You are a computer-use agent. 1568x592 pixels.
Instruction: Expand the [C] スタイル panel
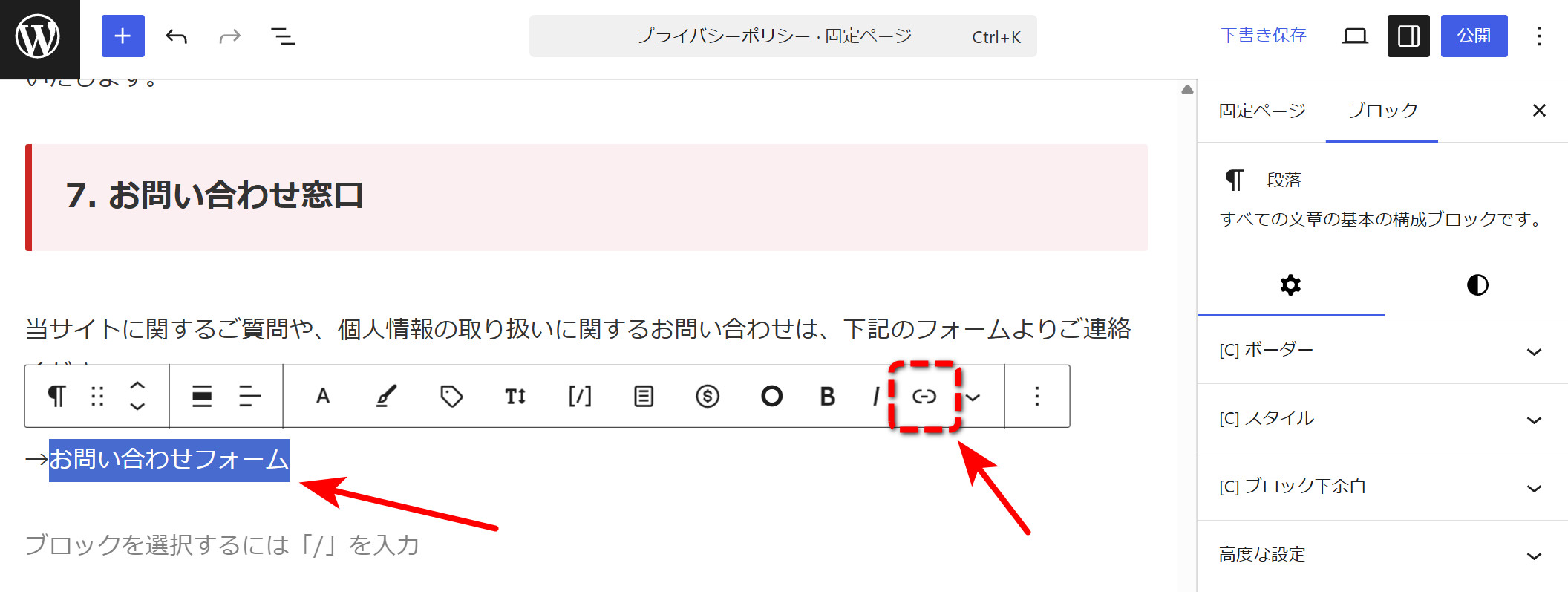coord(1382,419)
